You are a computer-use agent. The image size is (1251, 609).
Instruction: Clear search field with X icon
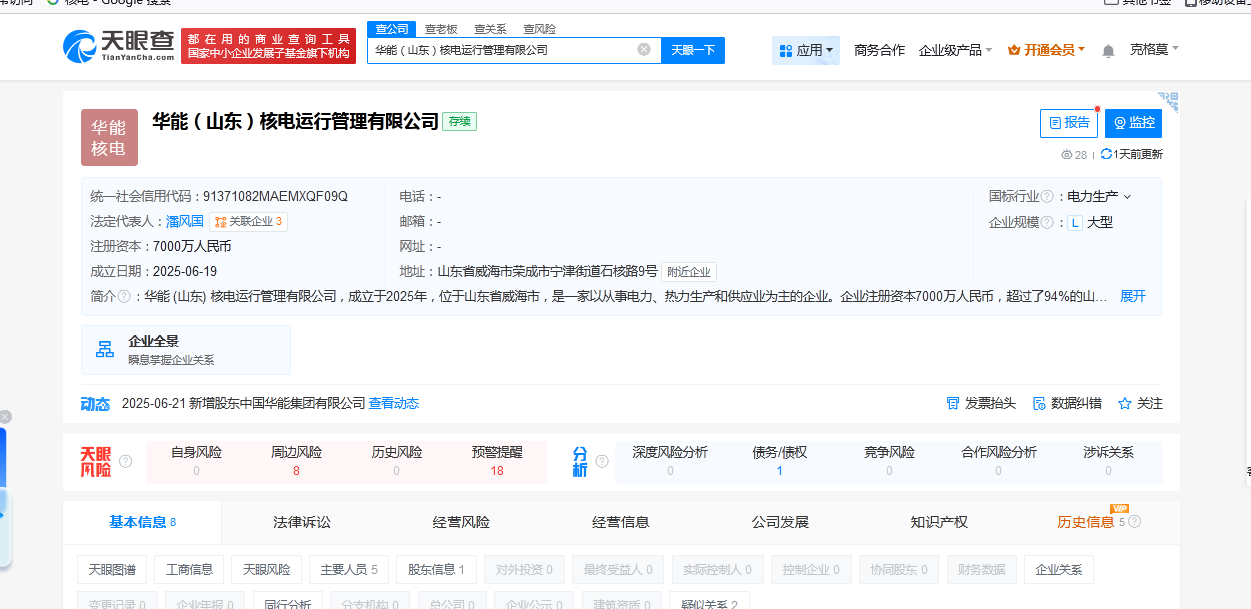(x=644, y=50)
